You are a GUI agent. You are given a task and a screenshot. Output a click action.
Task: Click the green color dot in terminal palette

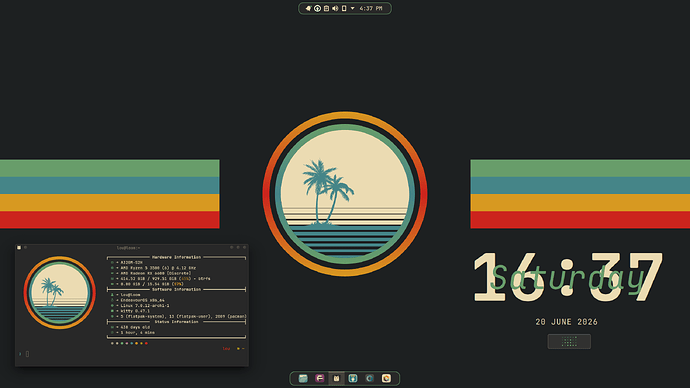[x=122, y=343]
